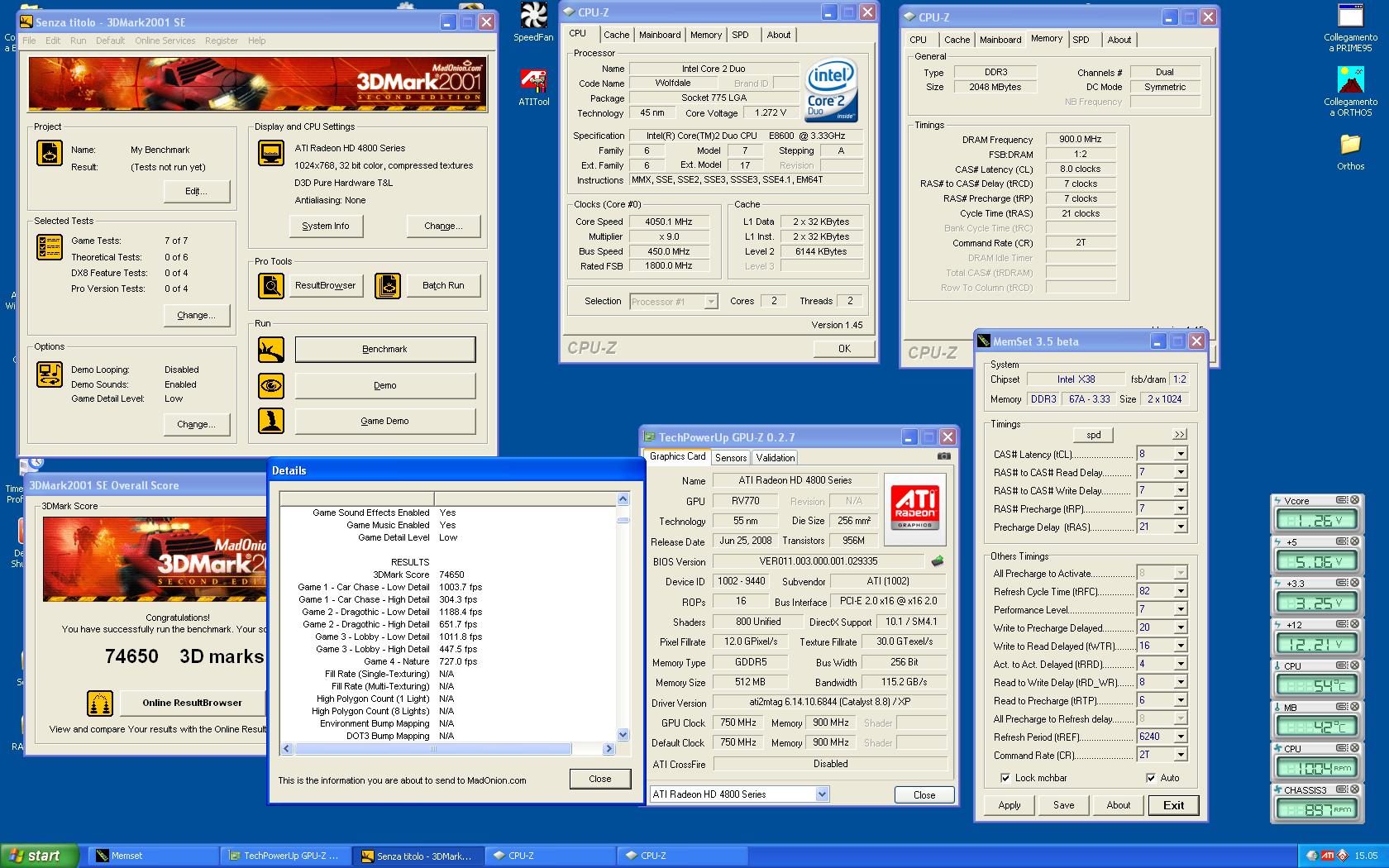Viewport: 1389px width, 868px height.
Task: Click the ATI icon in the system tray
Action: 1328,856
